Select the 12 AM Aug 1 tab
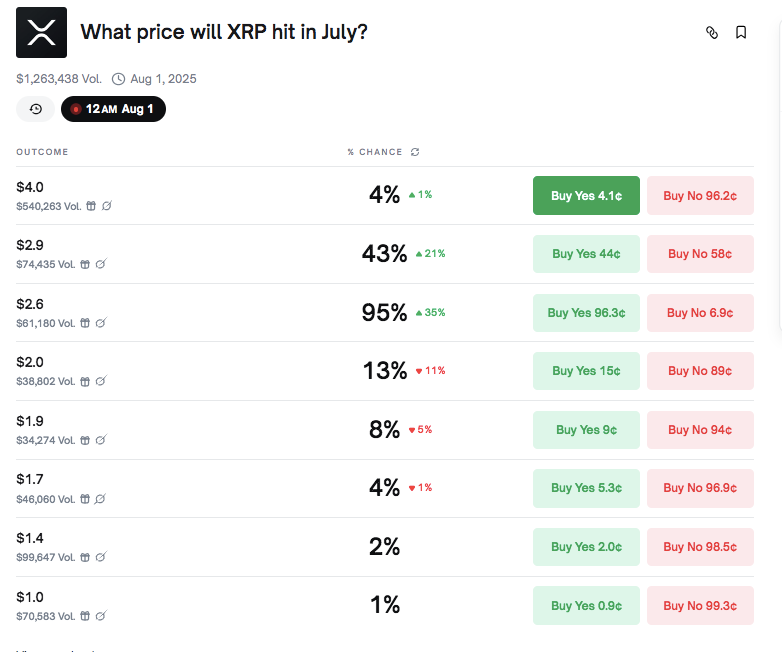Screen dimensions: 782x652 pyautogui.click(x=113, y=109)
